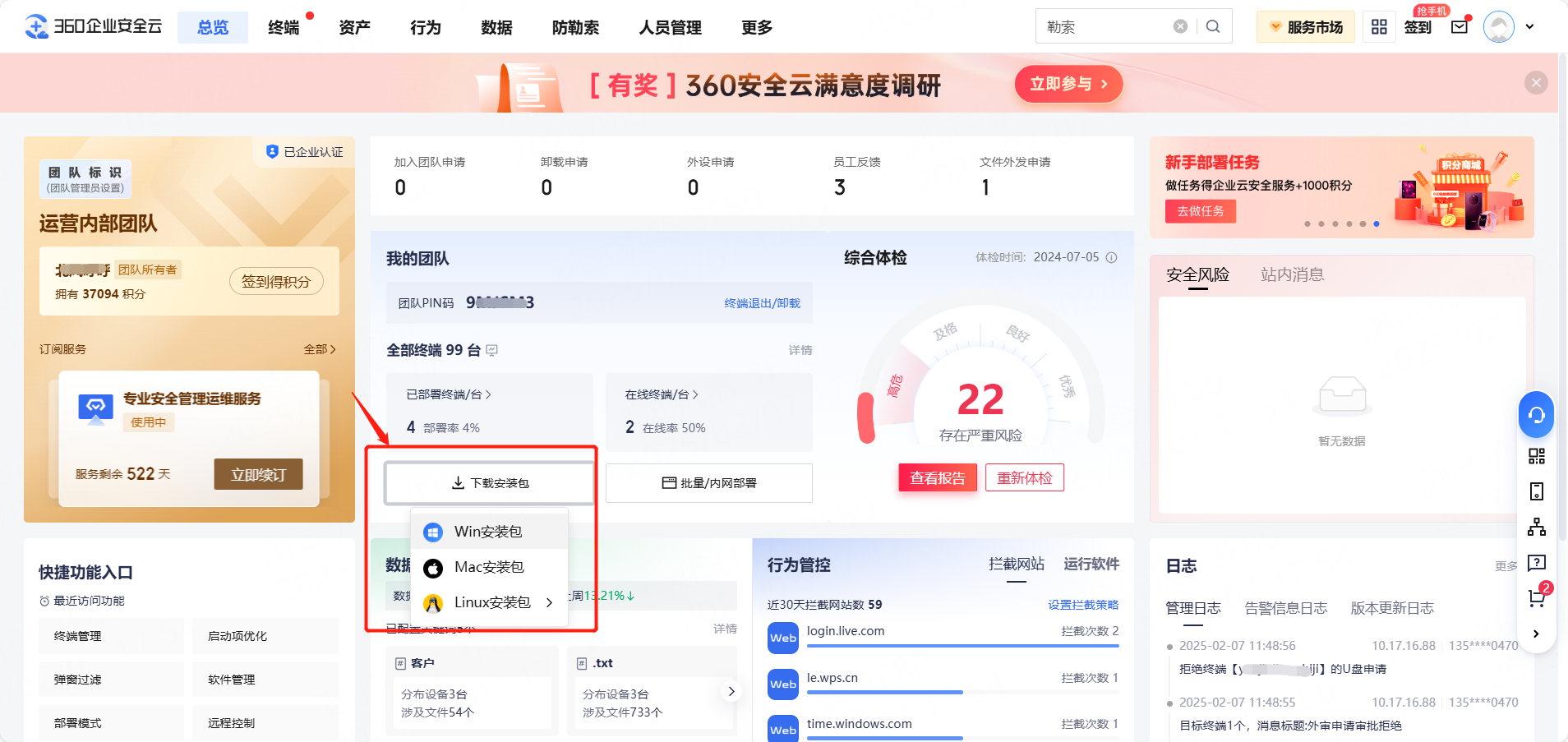Switch to 站内消息 tab
Viewport: 1568px width, 742px height.
[1292, 274]
